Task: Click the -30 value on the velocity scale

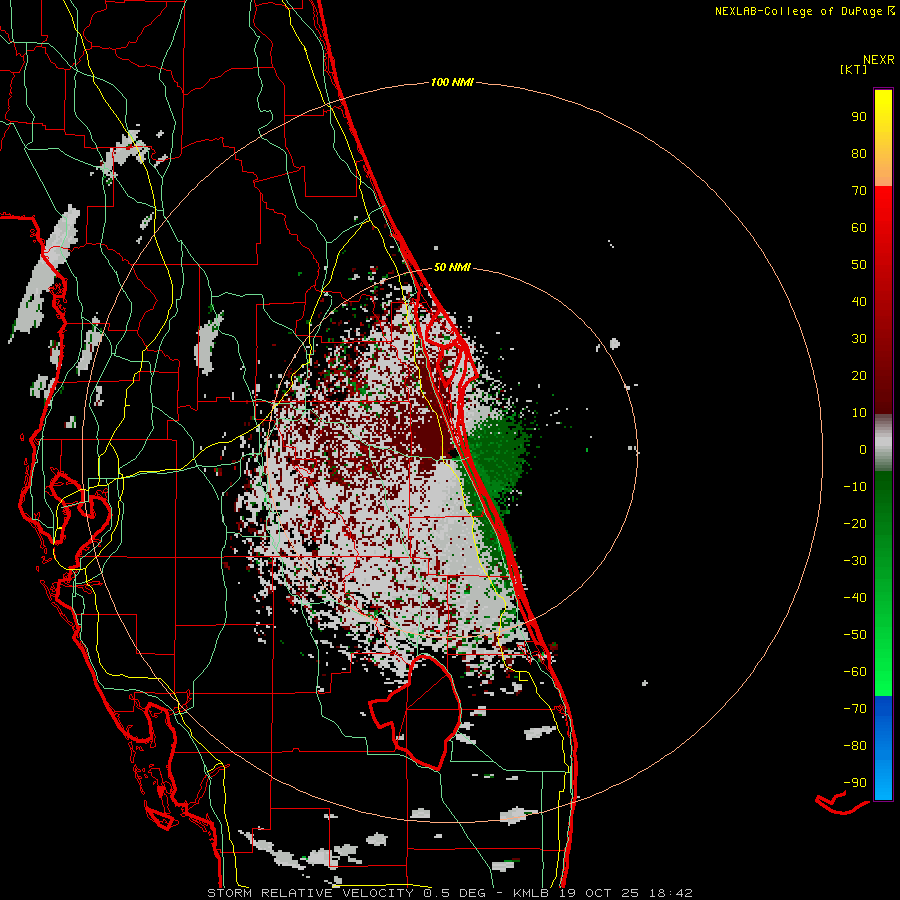Action: point(855,560)
